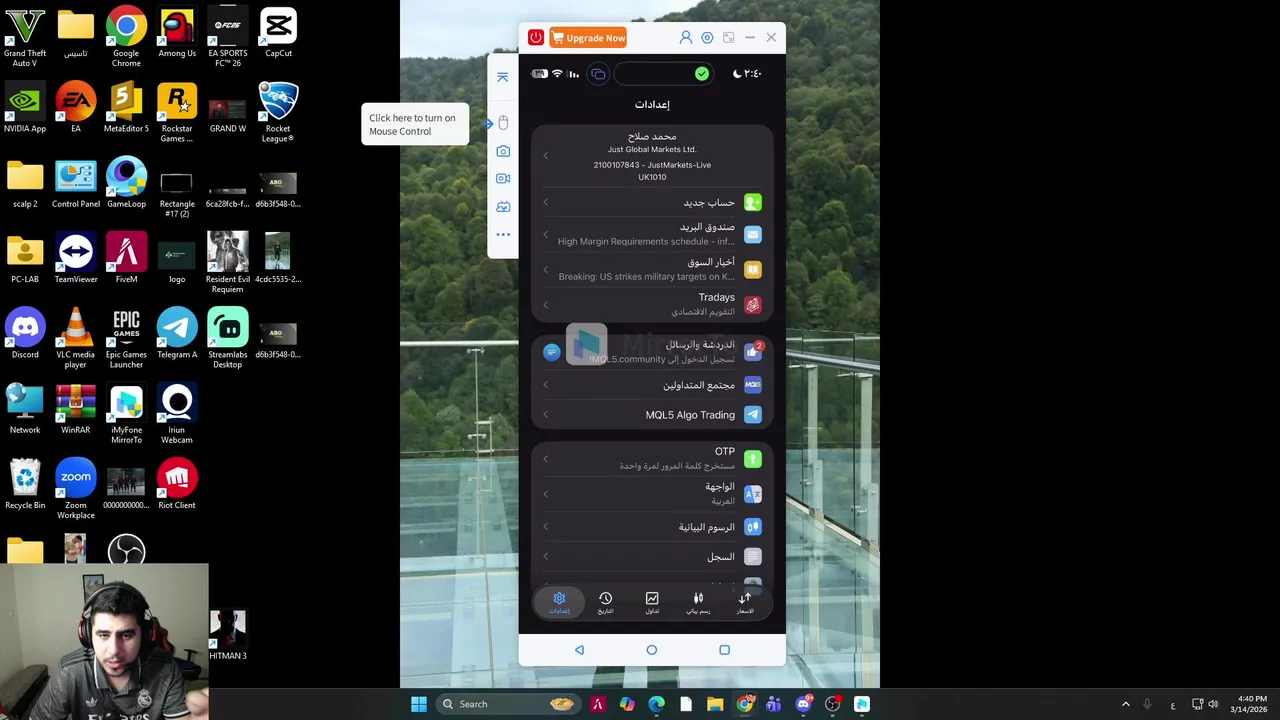Open MirrorTo settings target icon
This screenshot has width=1280, height=720.
click(707, 38)
